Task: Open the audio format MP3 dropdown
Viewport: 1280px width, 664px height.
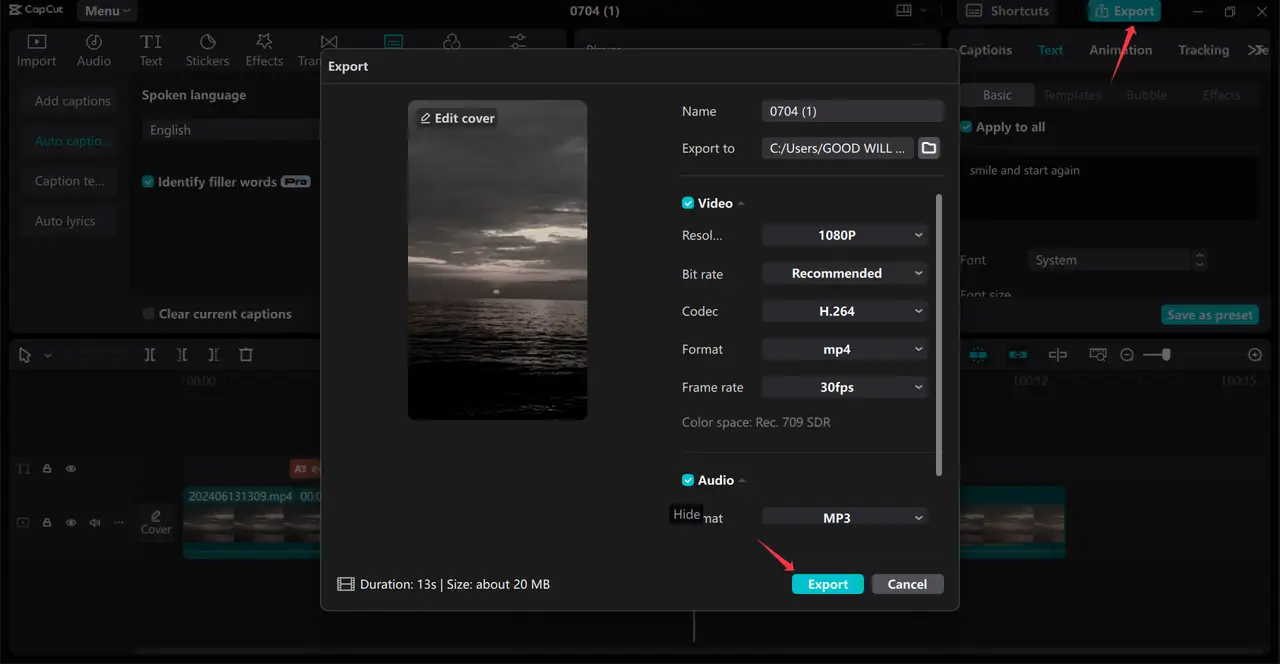Action: tap(845, 518)
